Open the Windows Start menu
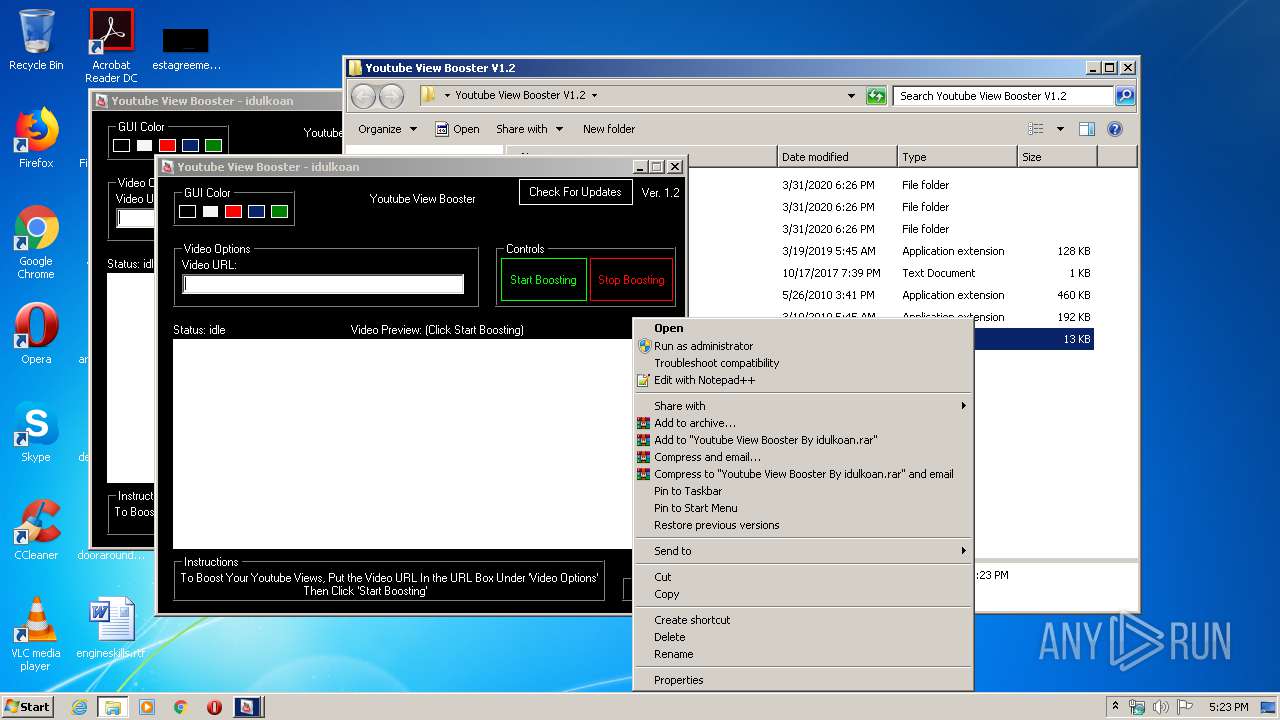1280x720 pixels. point(27,707)
